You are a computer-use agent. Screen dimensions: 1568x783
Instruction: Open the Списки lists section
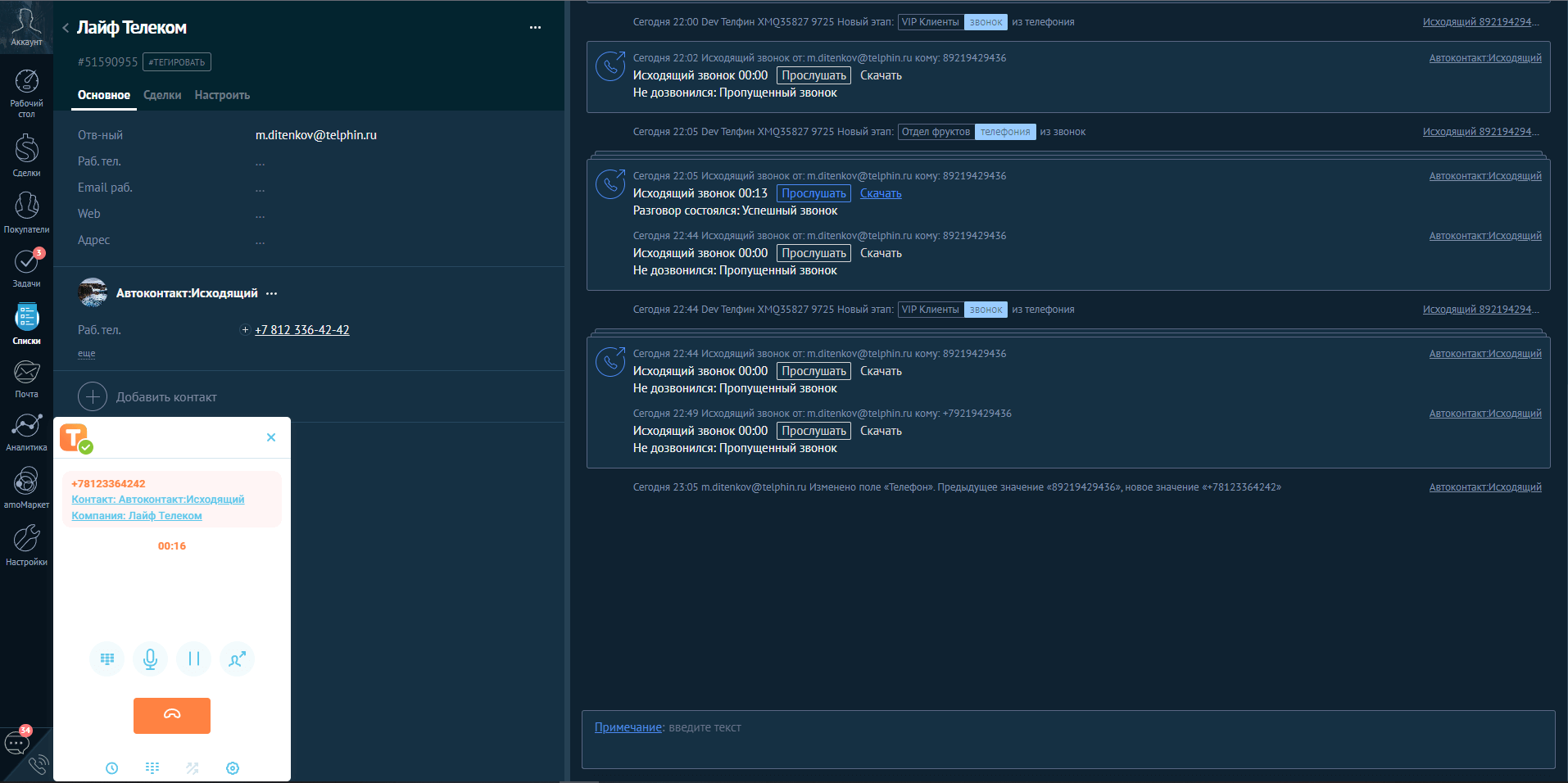(x=26, y=324)
